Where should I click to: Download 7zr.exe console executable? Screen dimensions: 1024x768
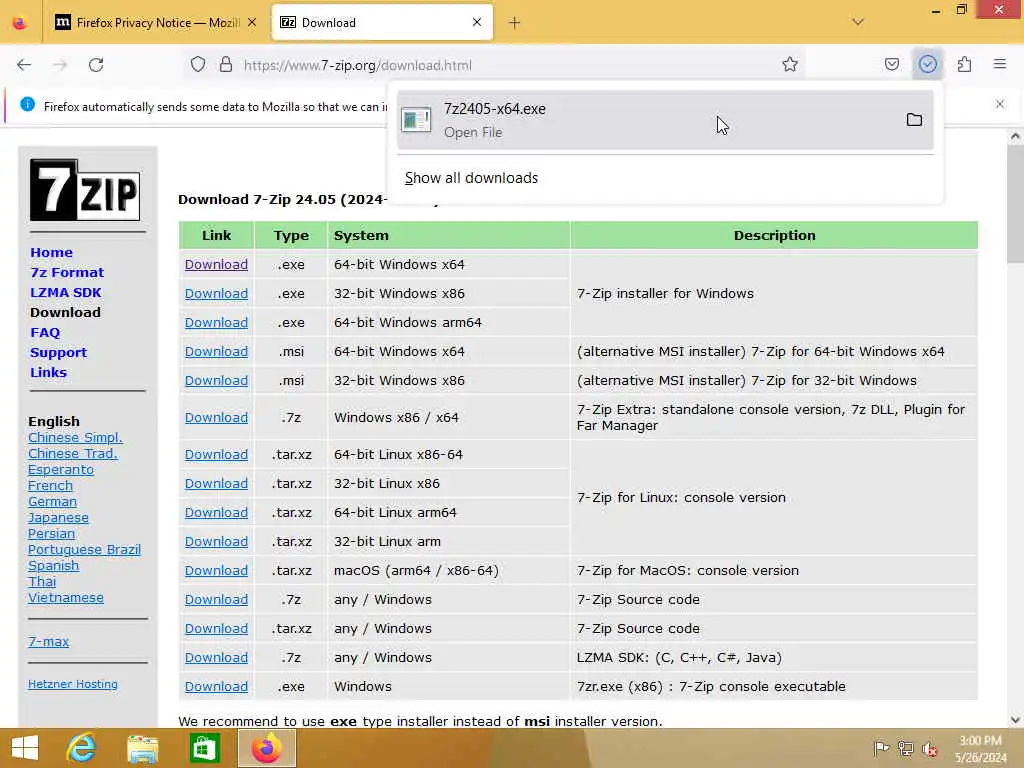point(216,686)
